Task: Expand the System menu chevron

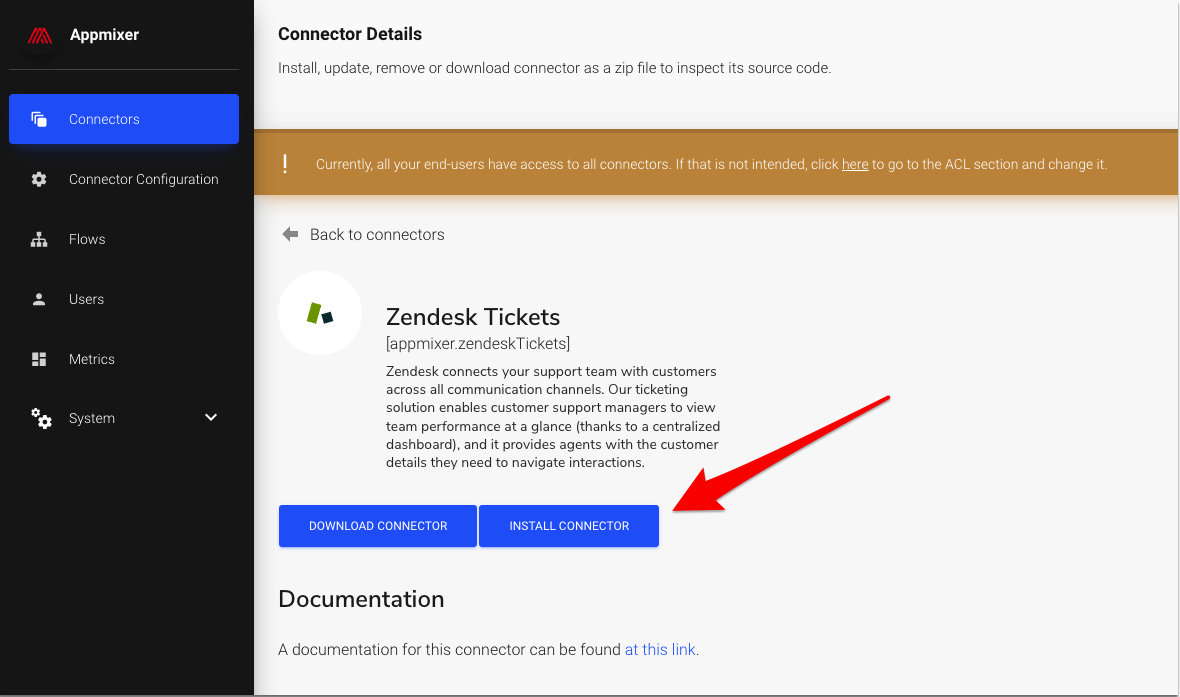Action: pos(211,417)
